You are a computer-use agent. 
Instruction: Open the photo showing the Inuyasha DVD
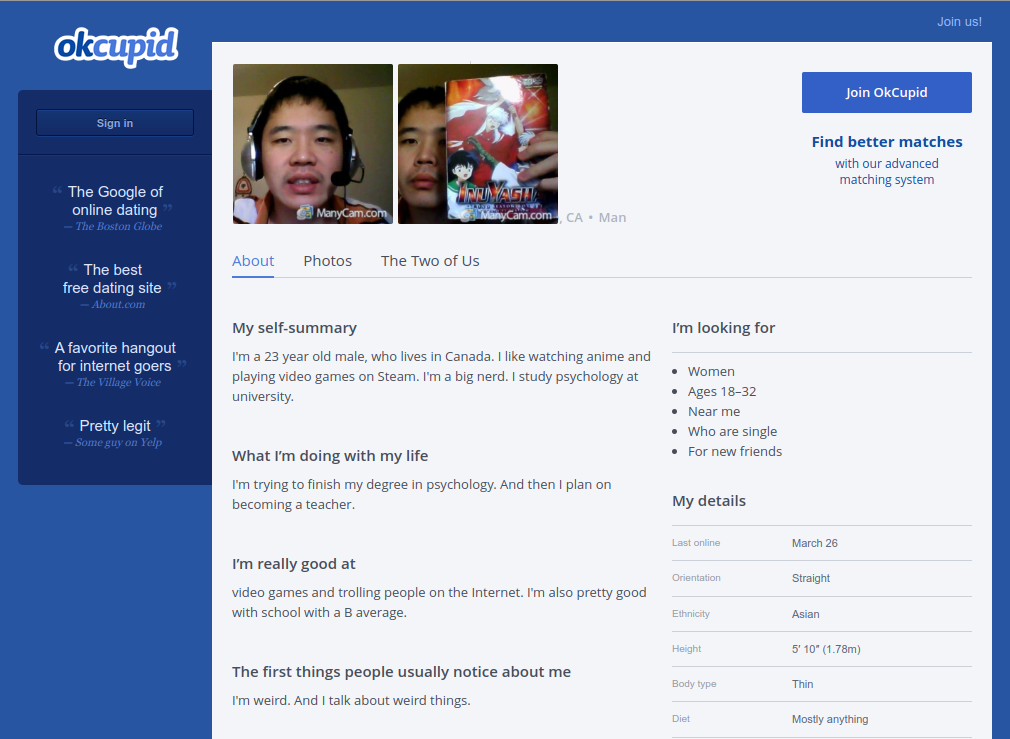[x=478, y=144]
